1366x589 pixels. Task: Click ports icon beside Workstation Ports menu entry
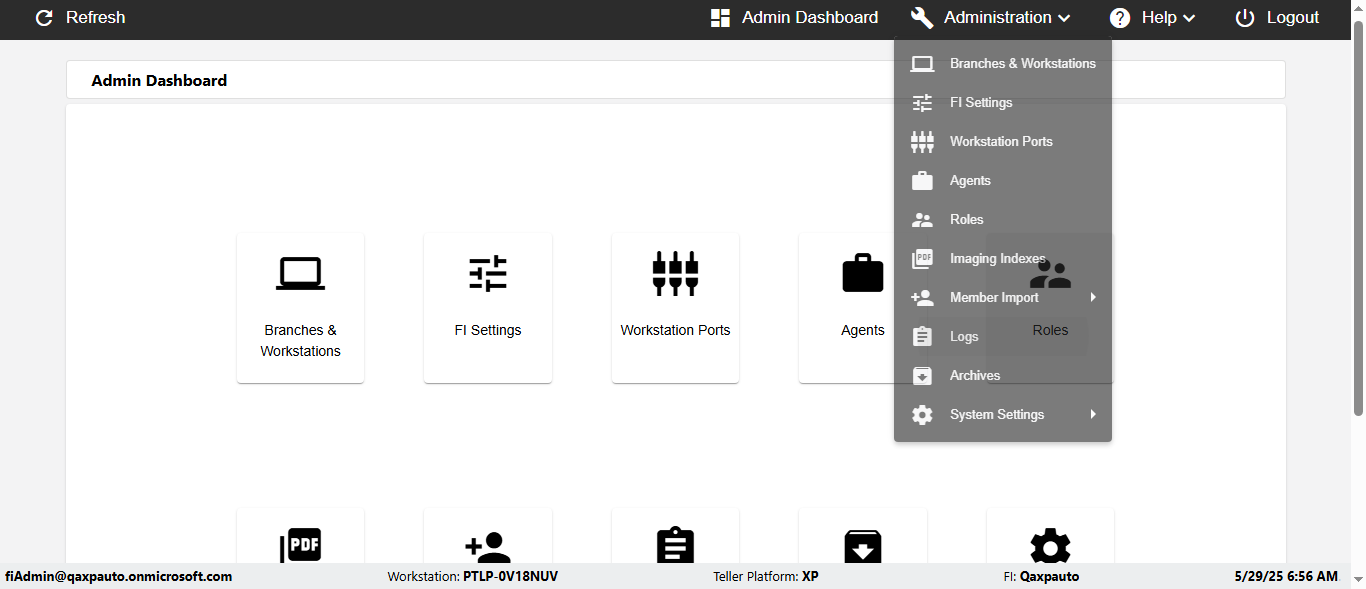(x=922, y=142)
